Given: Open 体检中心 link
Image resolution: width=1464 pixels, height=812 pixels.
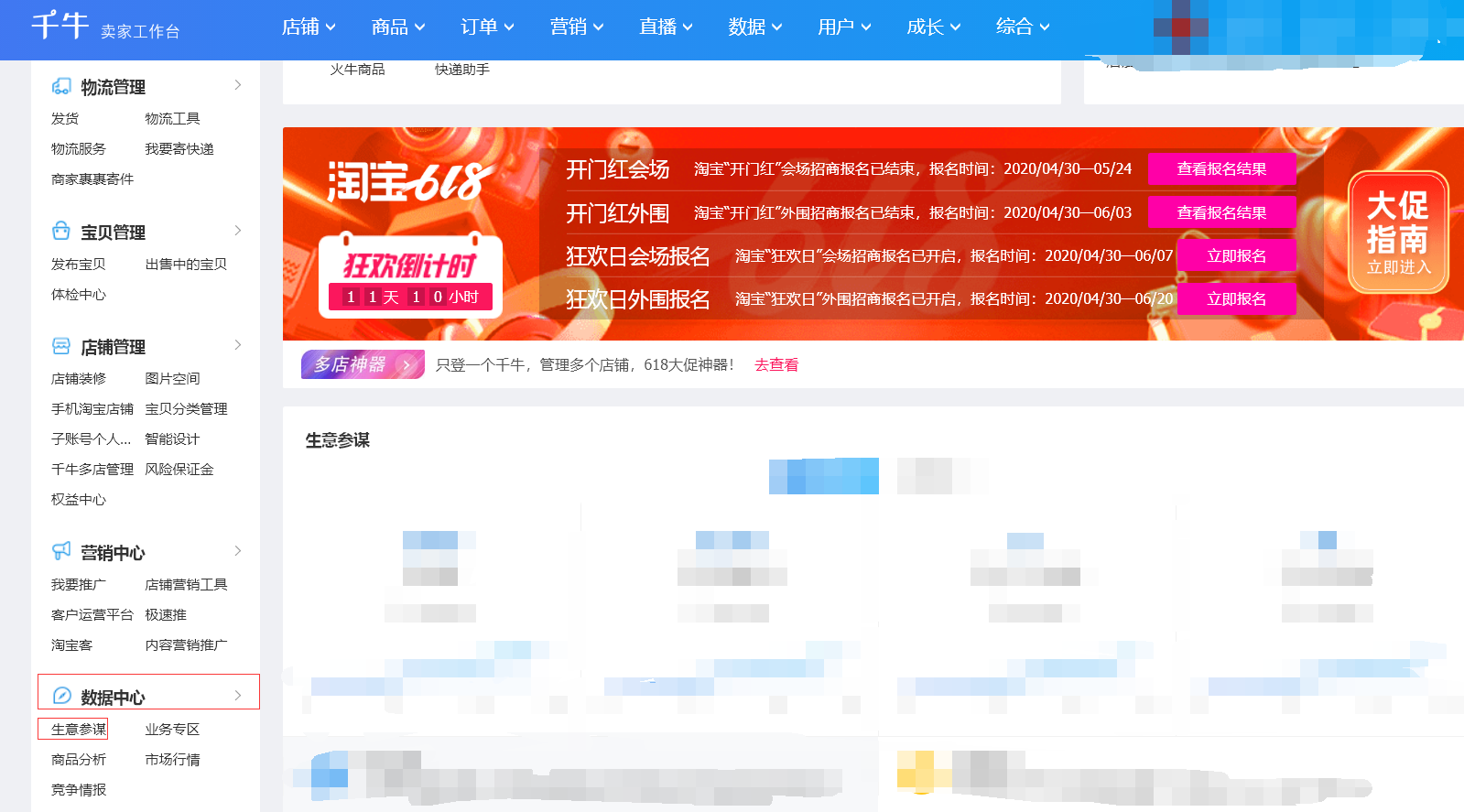Looking at the screenshot, I should [x=79, y=294].
